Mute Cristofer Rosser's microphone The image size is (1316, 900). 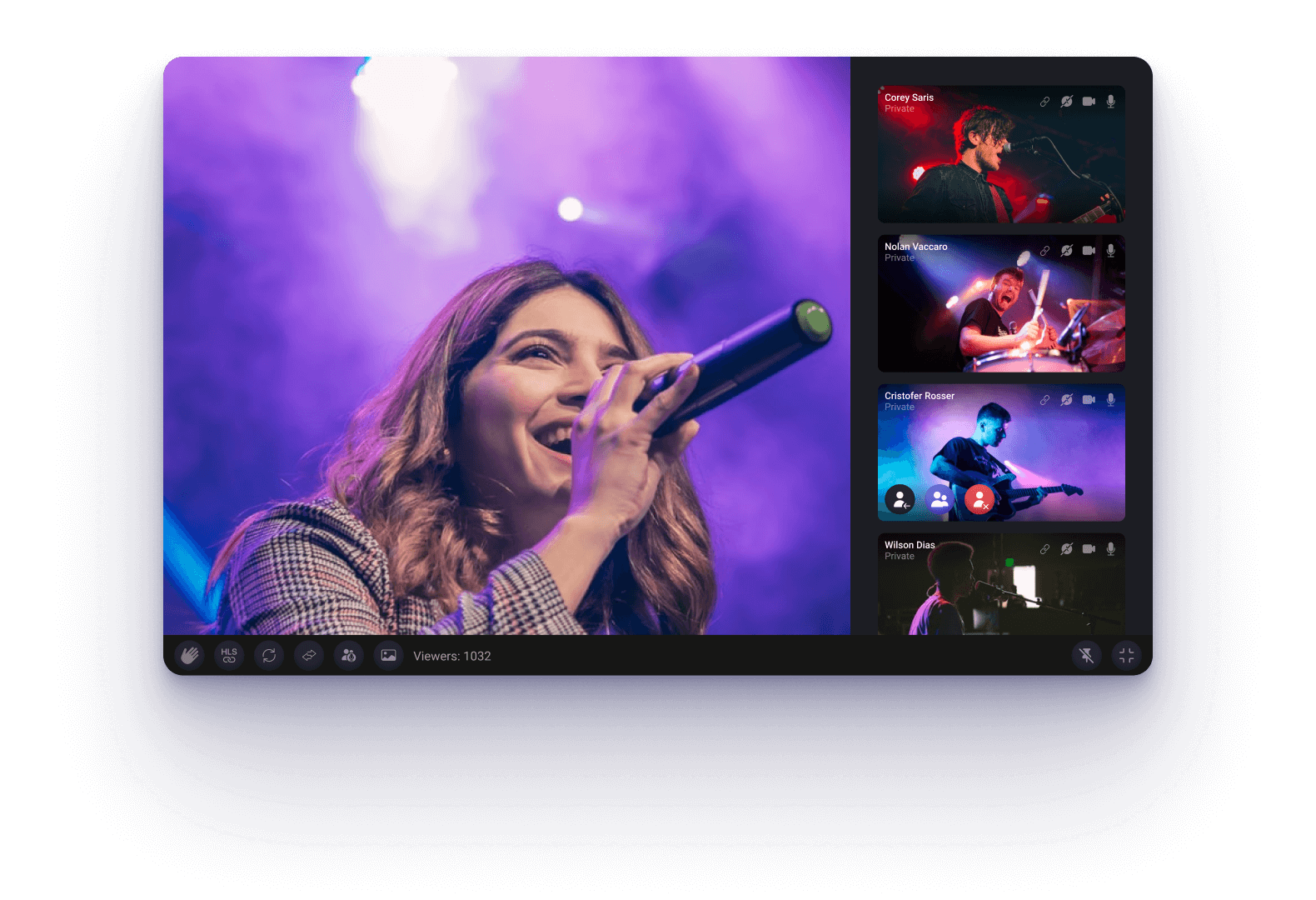click(1110, 400)
